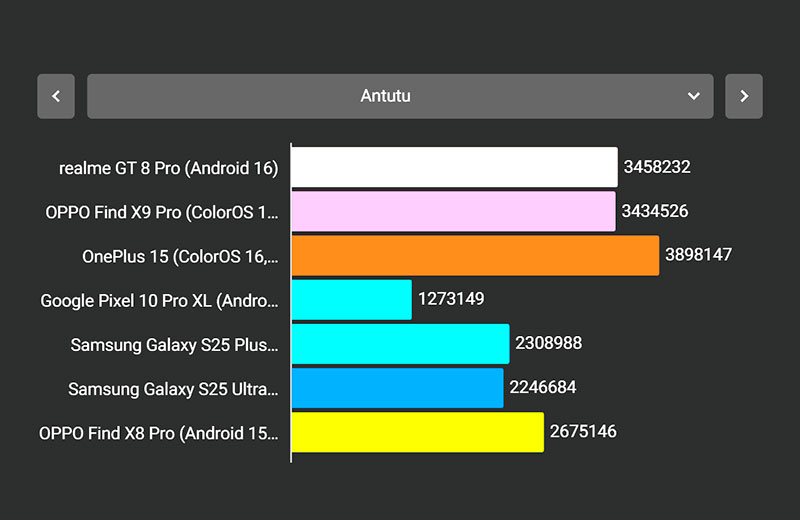Select the Samsung Galaxy S25 Plus label
The width and height of the screenshot is (800, 520).
(174, 344)
